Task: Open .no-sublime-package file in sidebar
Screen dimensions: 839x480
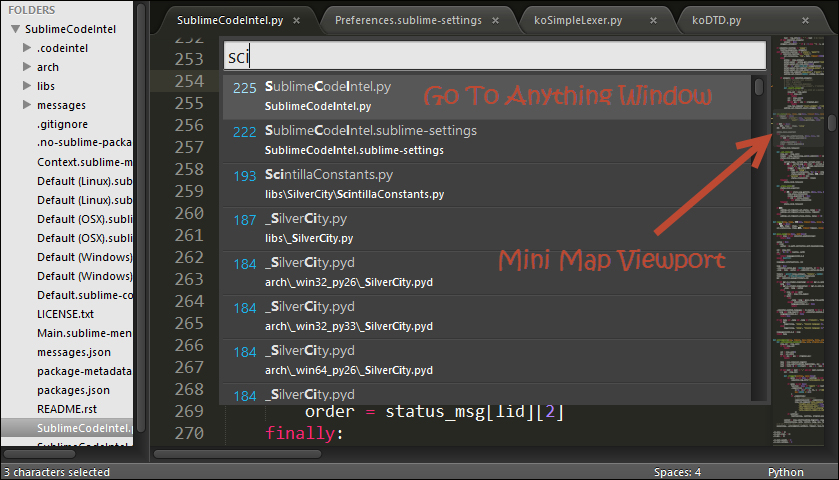Action: 85,142
